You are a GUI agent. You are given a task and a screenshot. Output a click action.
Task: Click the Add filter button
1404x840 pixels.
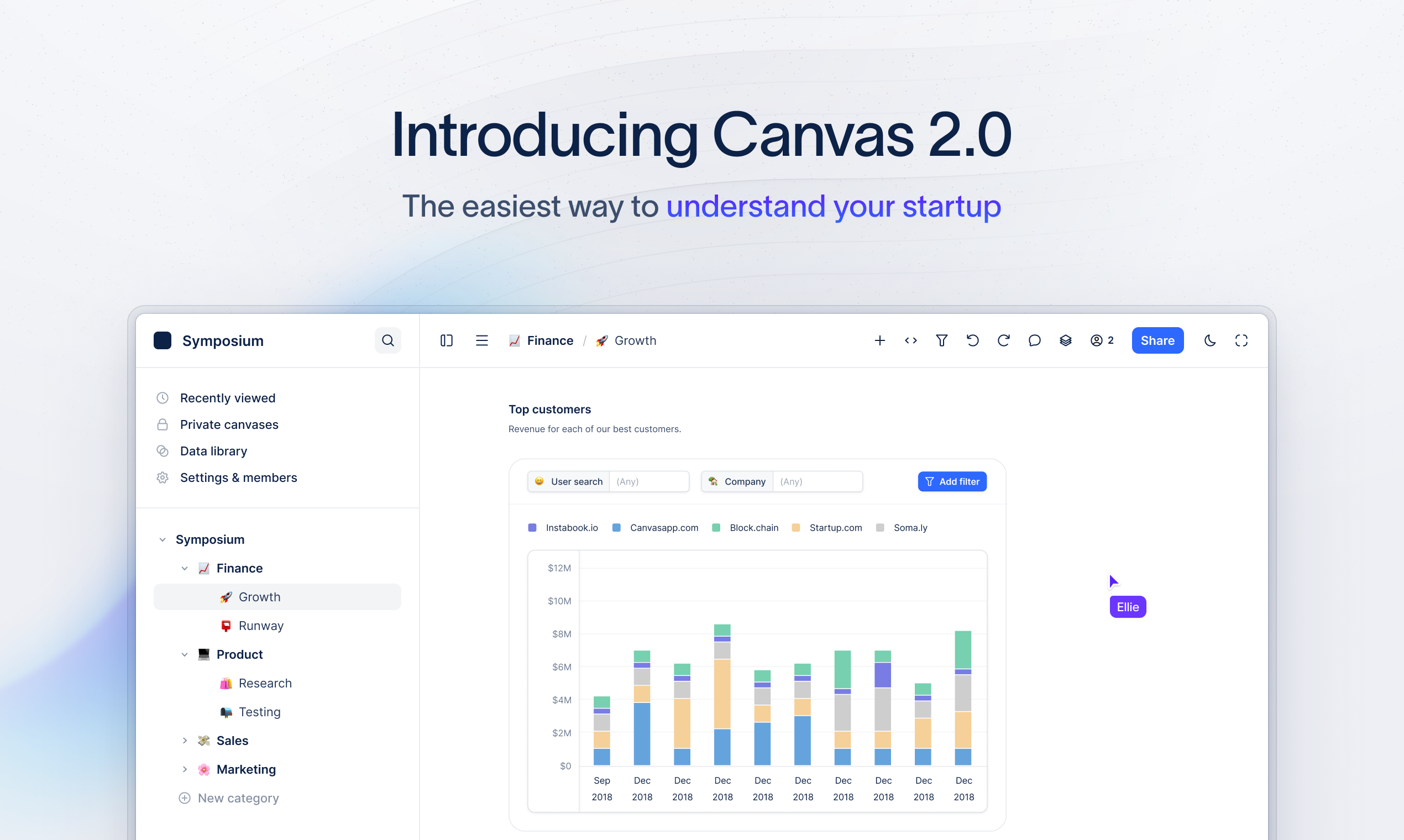click(x=952, y=481)
